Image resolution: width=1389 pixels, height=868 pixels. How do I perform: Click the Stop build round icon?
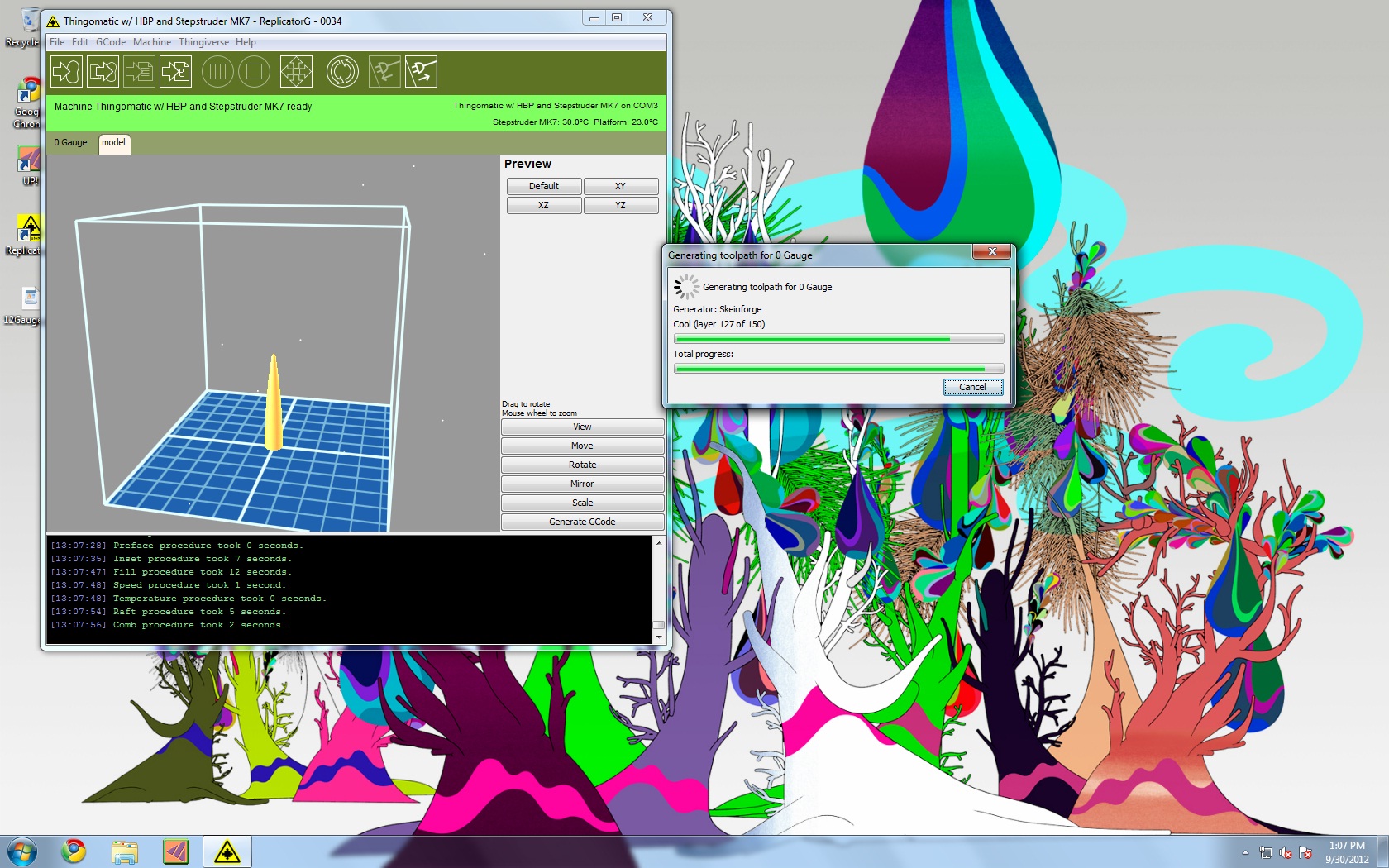[255, 72]
